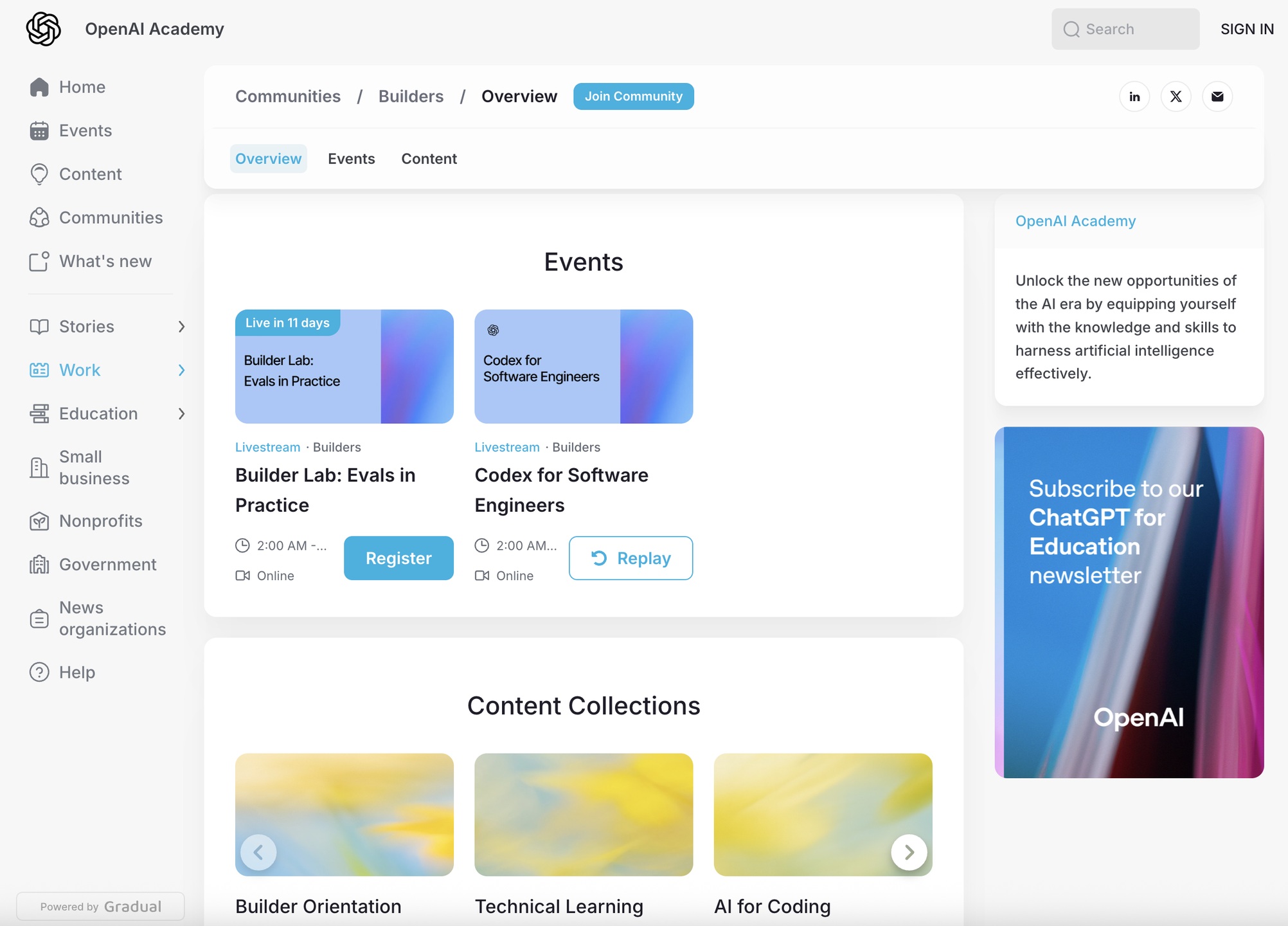Open News organizations in sidebar
Image resolution: width=1288 pixels, height=926 pixels.
pos(112,619)
